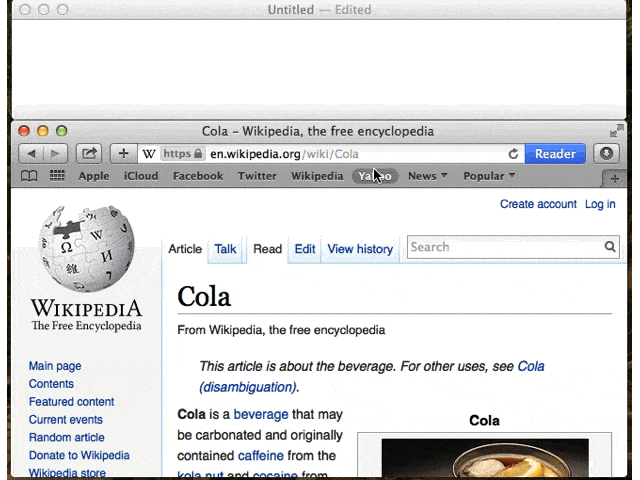Open the View history tab
This screenshot has height=480, width=640.
[x=360, y=249]
